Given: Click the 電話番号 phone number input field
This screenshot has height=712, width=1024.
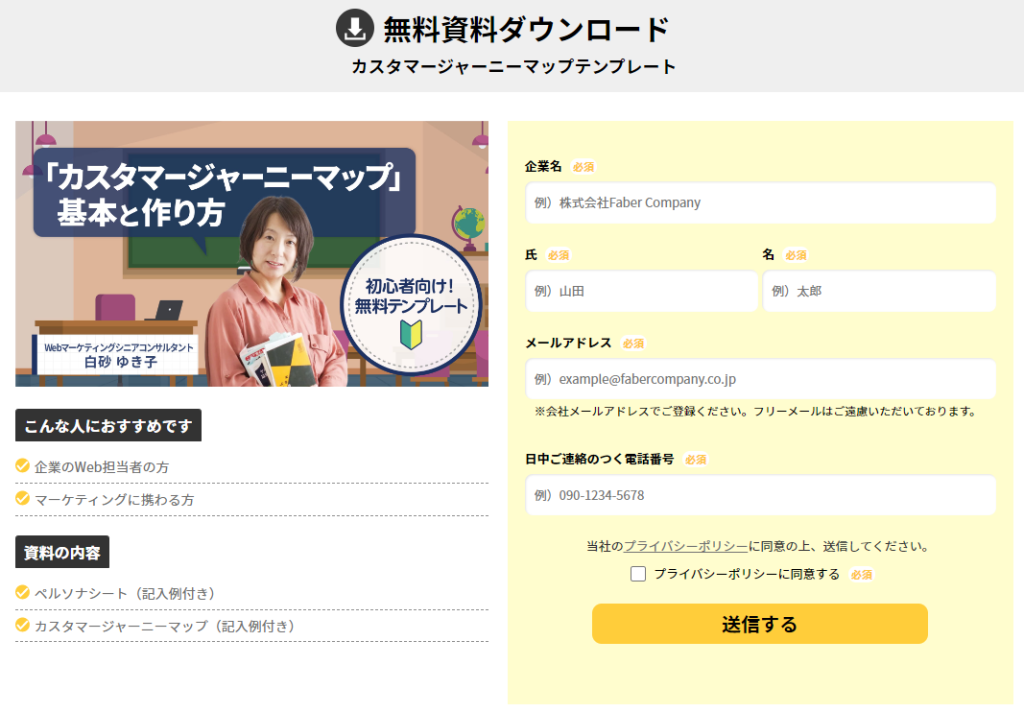Looking at the screenshot, I should 760,496.
